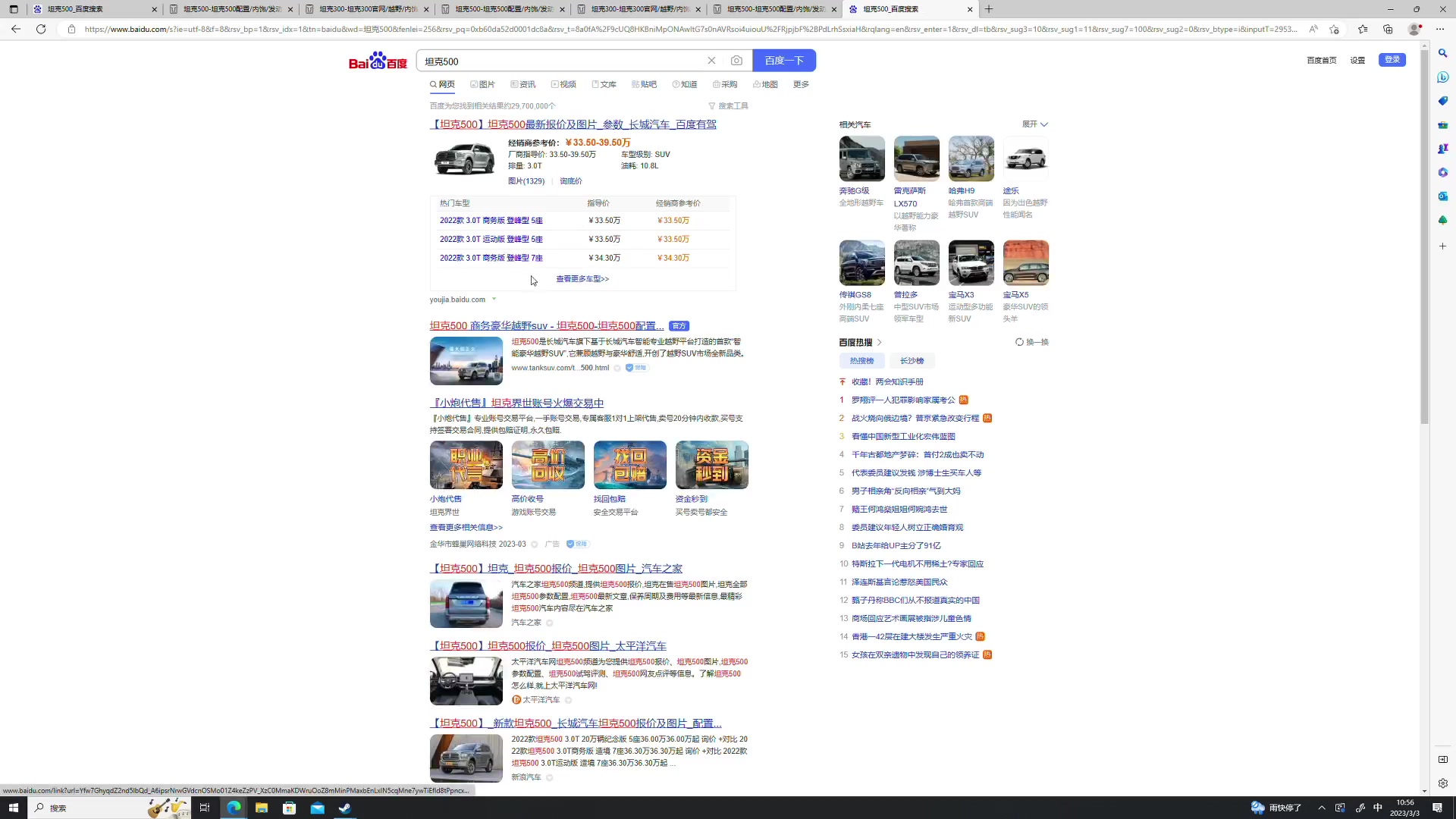Screen dimensions: 1456x819
Task: Add page to favorites star icon
Action: (x=1334, y=29)
